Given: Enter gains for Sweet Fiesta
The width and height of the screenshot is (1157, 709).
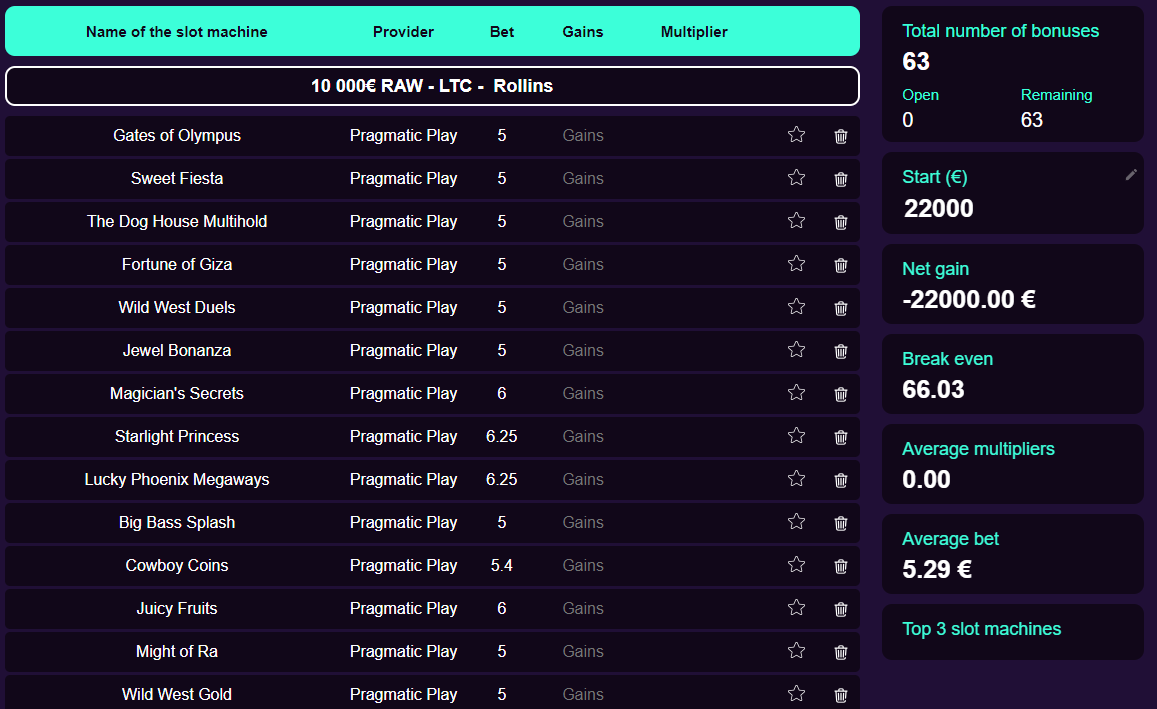Looking at the screenshot, I should (x=583, y=179).
